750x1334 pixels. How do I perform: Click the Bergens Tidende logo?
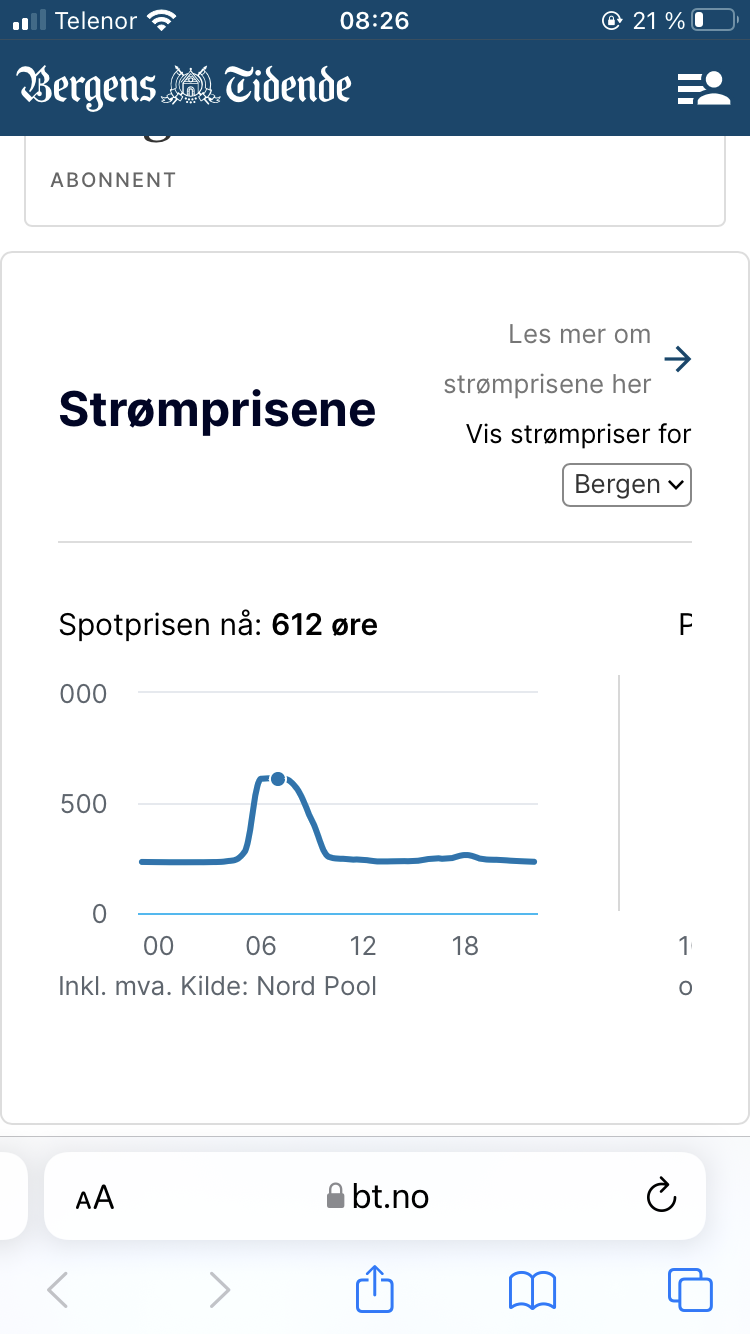184,87
